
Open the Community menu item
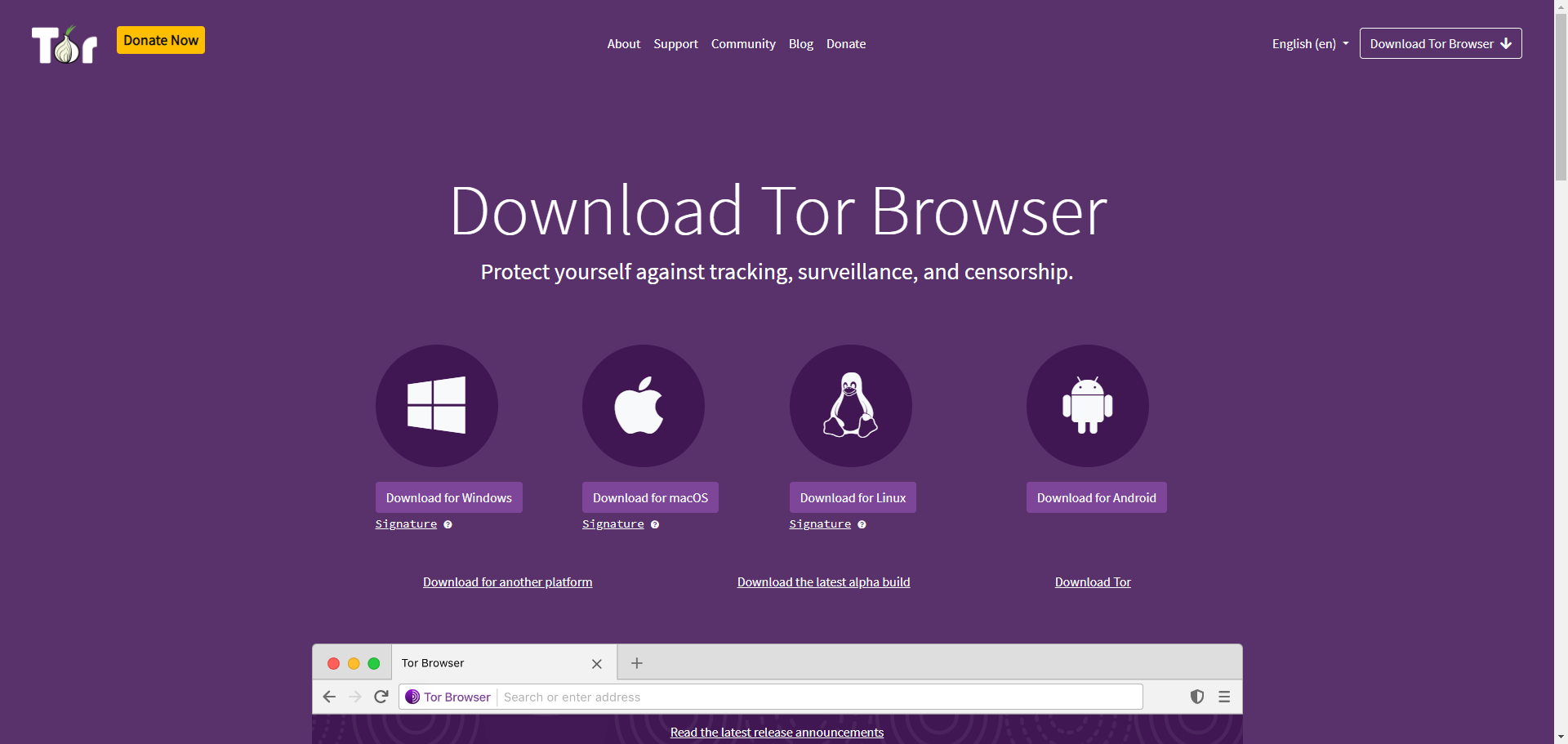point(743,44)
